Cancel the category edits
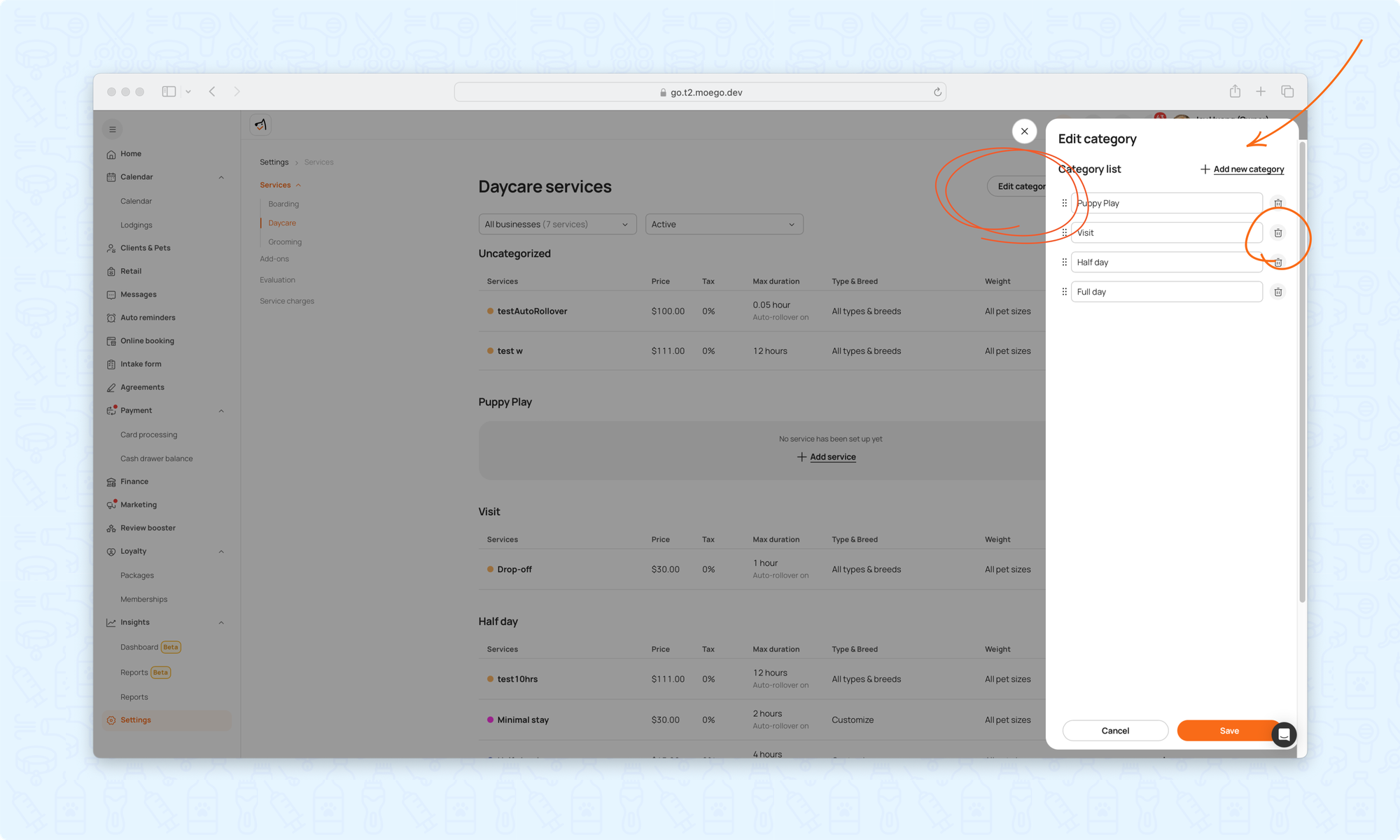The image size is (1400, 840). pos(1115,730)
